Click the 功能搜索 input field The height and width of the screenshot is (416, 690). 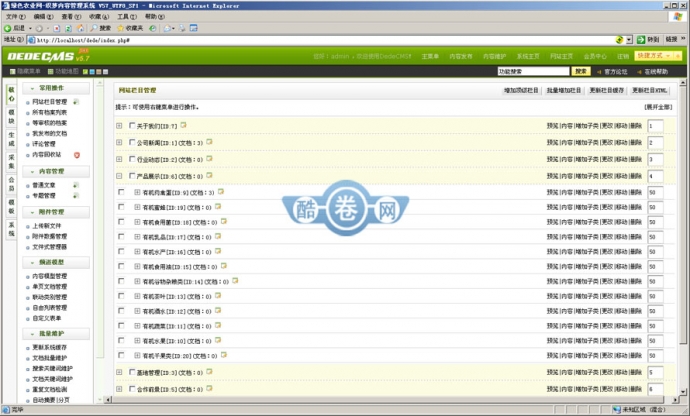(533, 71)
